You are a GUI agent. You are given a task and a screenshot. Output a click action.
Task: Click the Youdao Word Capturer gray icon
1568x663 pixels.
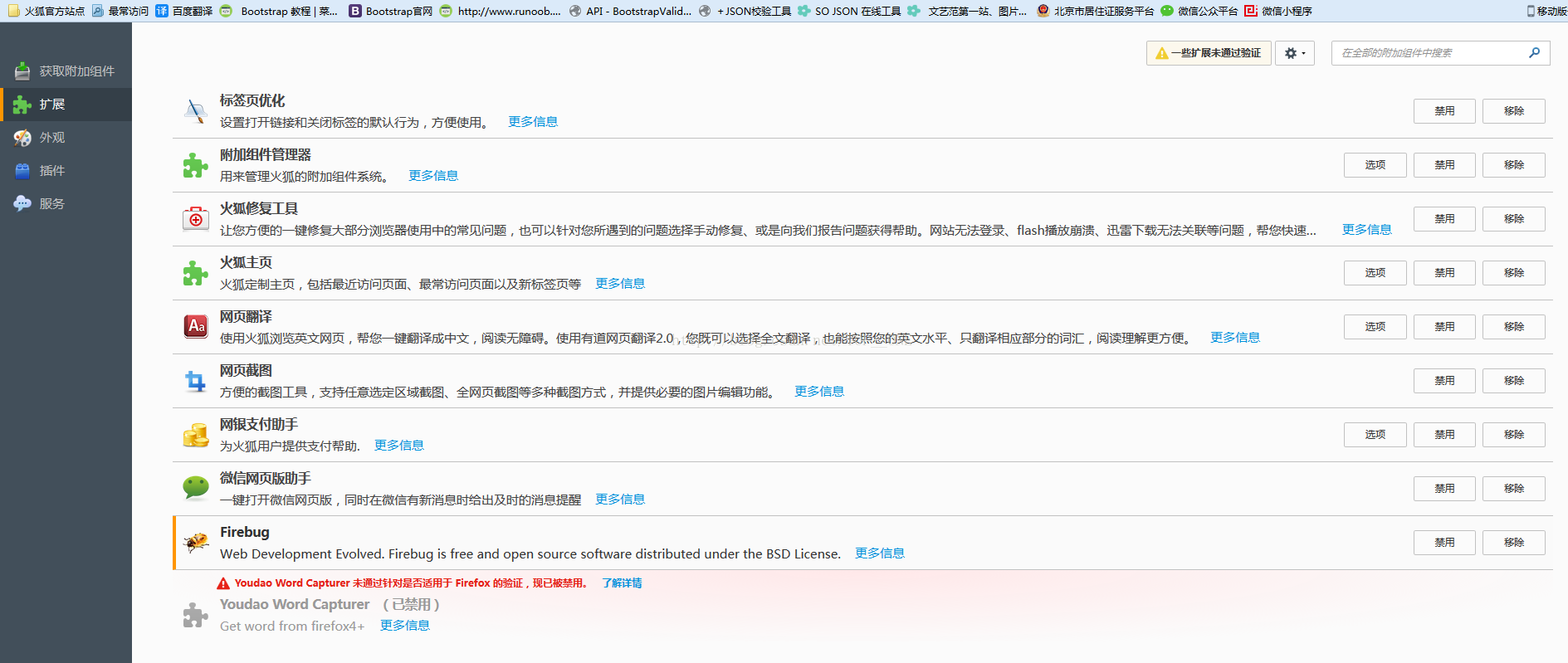coord(196,615)
